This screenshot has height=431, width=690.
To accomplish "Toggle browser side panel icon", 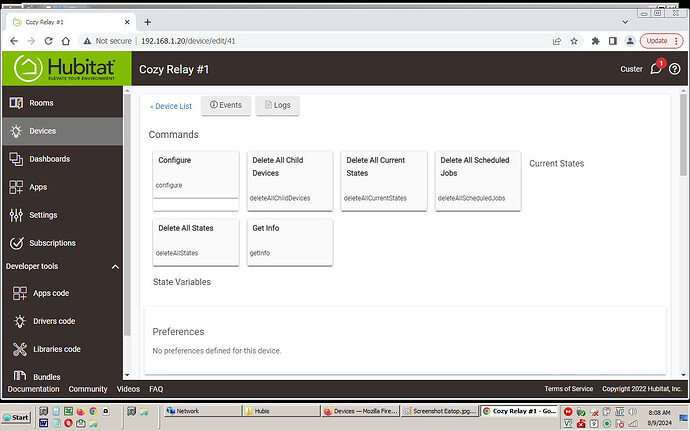I will pos(613,41).
